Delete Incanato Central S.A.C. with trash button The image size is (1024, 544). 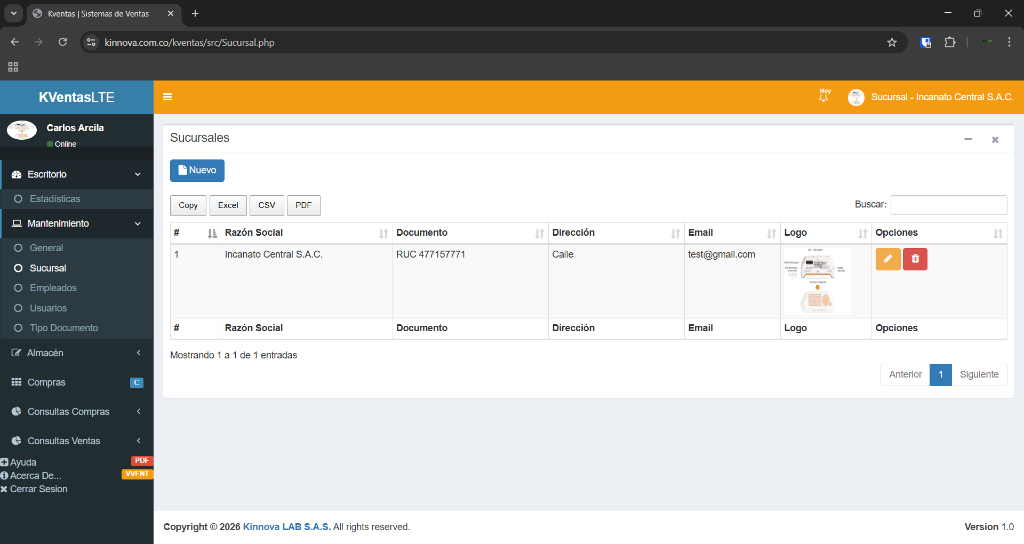pos(915,259)
